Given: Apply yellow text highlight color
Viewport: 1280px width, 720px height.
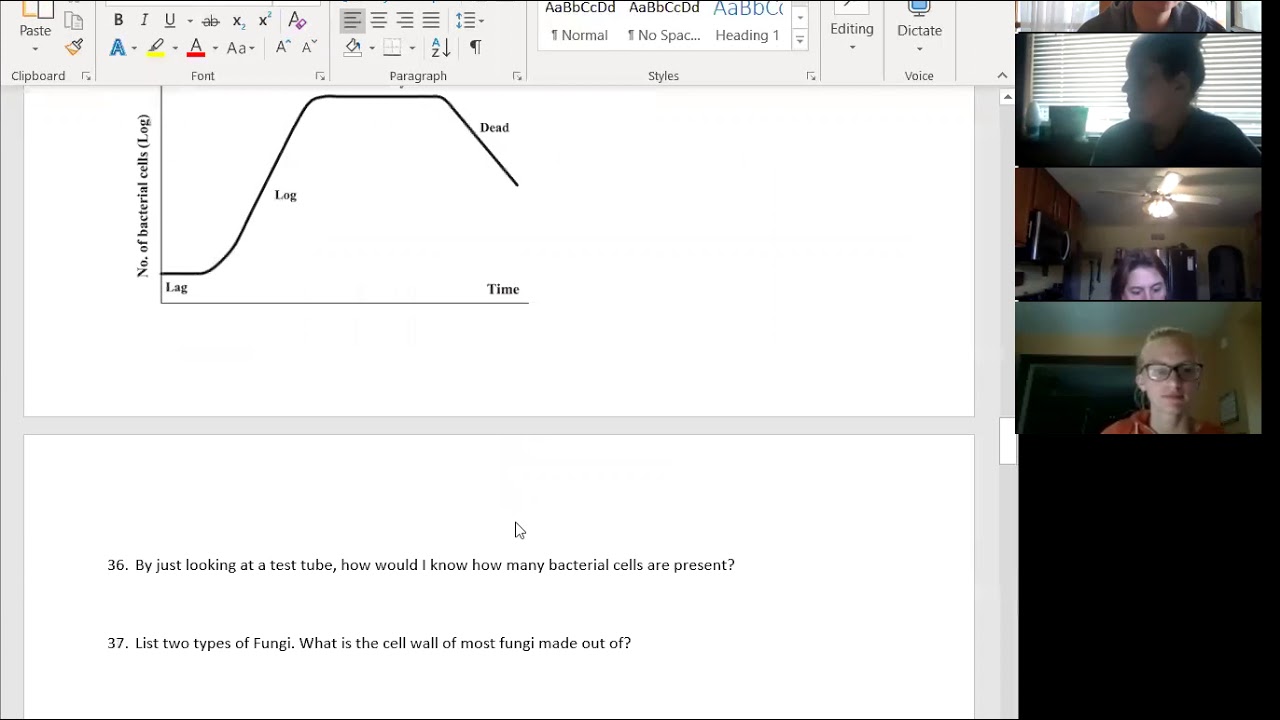Looking at the screenshot, I should pyautogui.click(x=156, y=47).
